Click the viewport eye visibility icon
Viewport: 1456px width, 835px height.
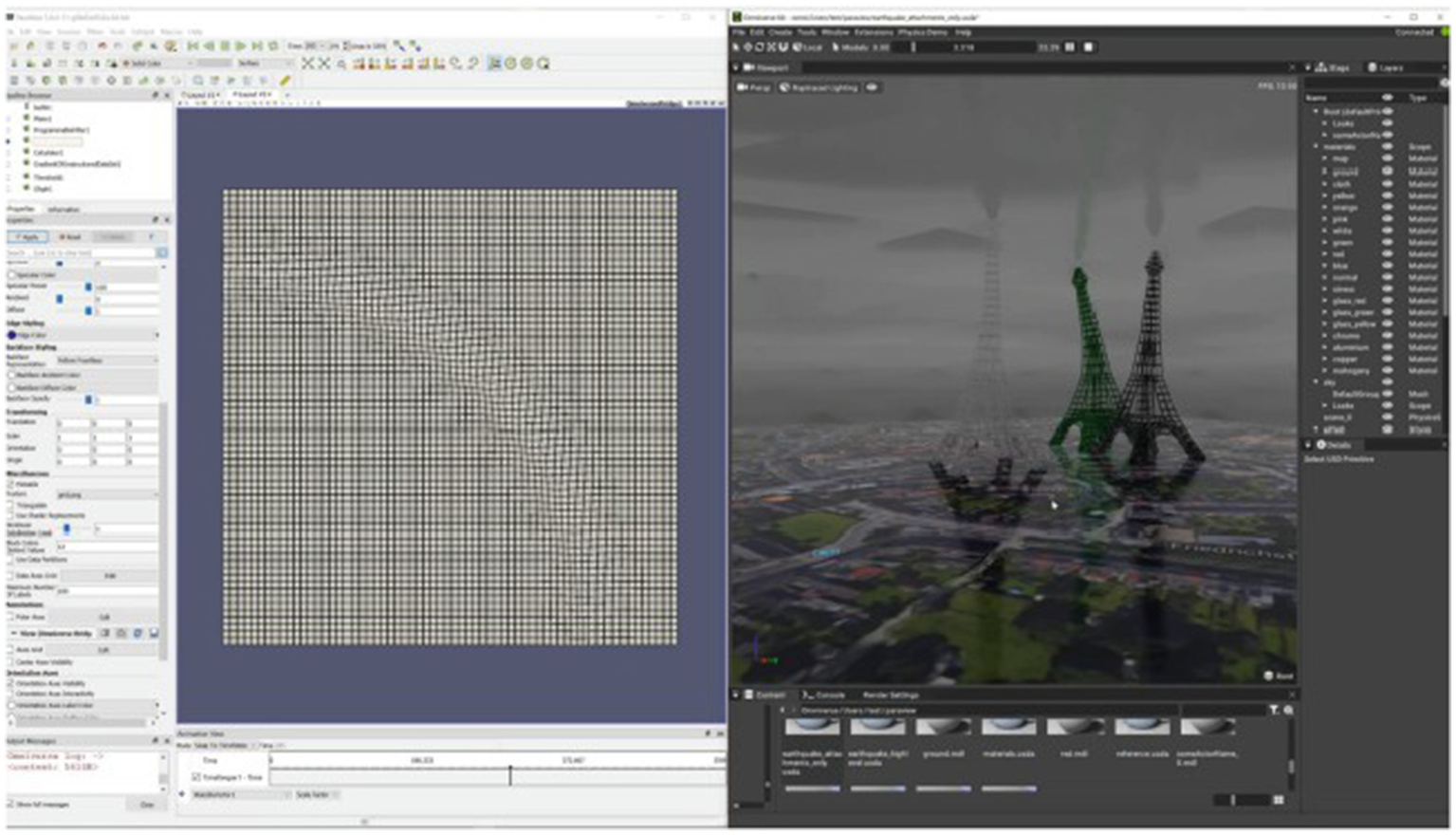[x=872, y=87]
